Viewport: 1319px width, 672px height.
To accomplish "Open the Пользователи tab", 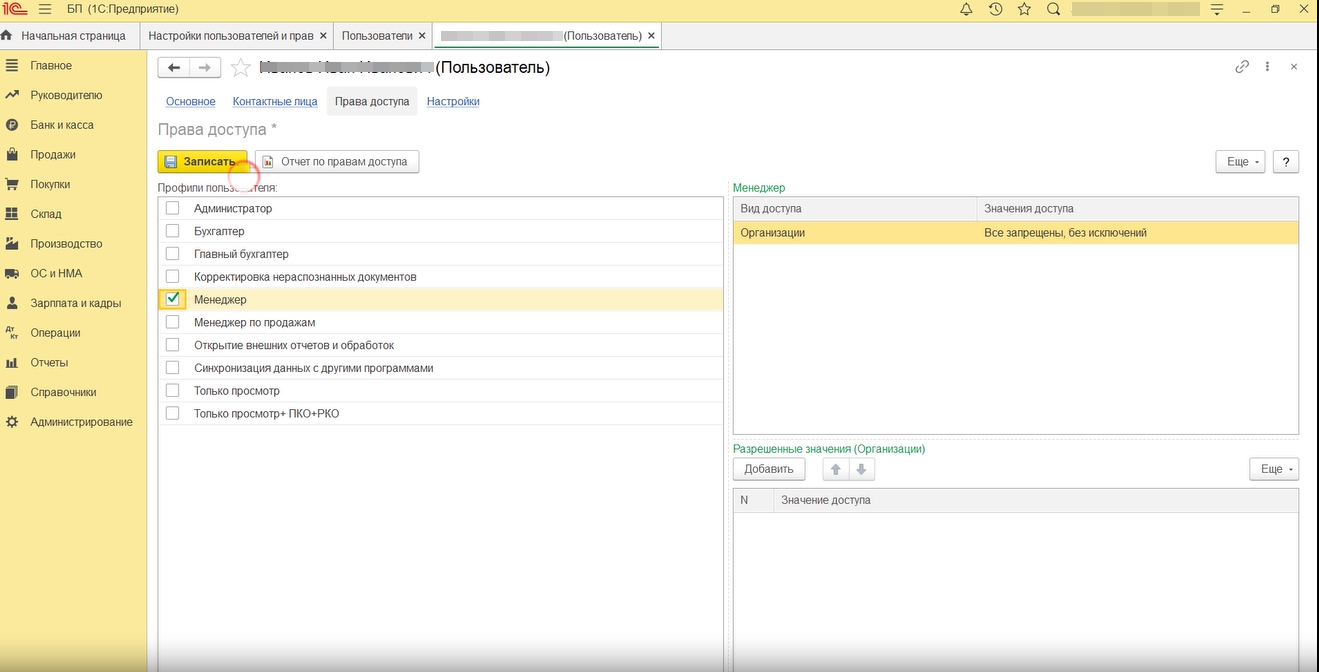I will pos(377,36).
